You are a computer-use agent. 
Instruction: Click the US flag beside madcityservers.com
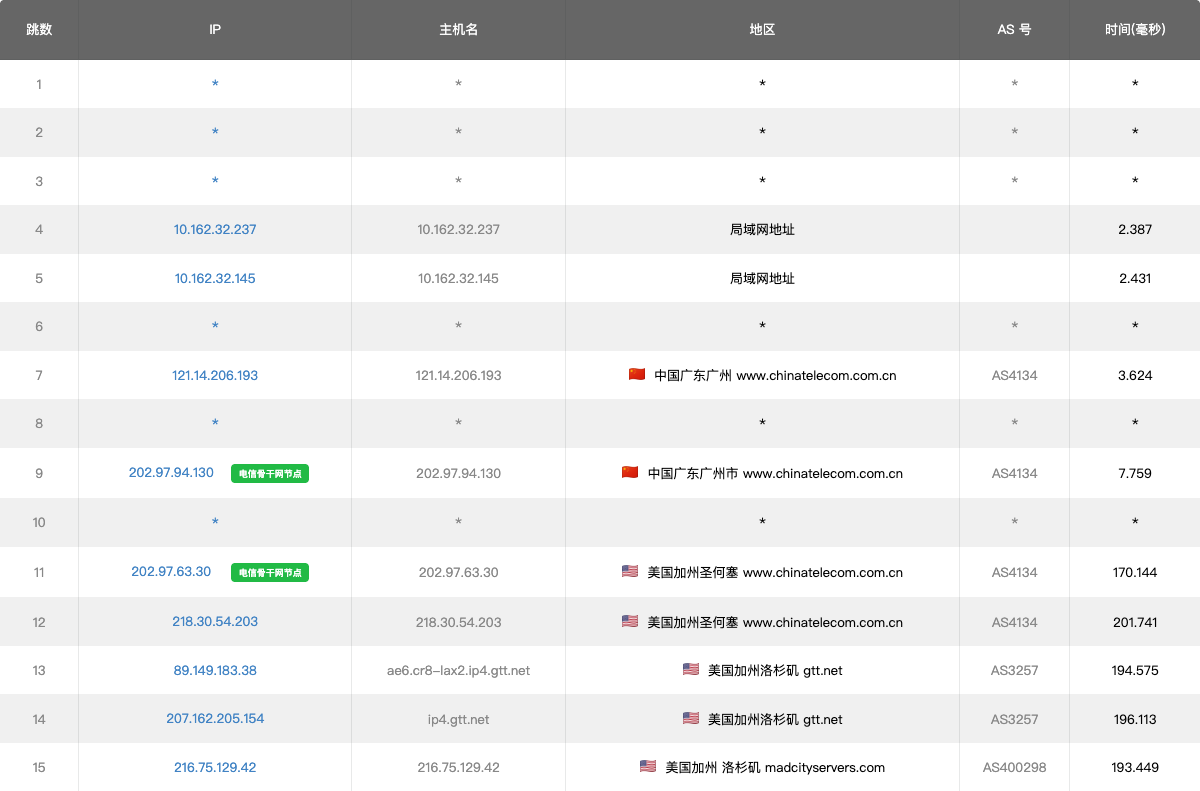click(648, 767)
